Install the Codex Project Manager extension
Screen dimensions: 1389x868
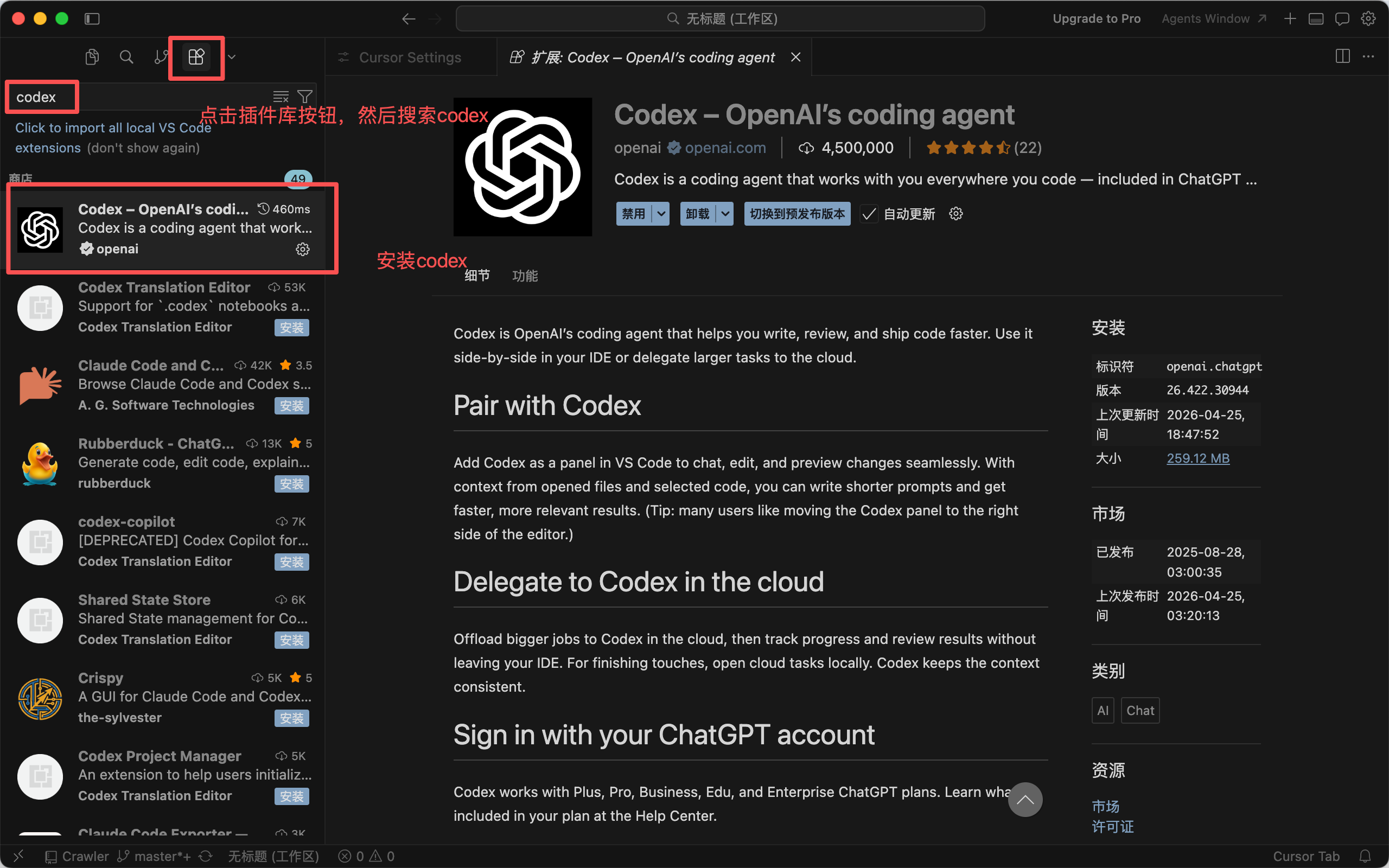coord(291,796)
